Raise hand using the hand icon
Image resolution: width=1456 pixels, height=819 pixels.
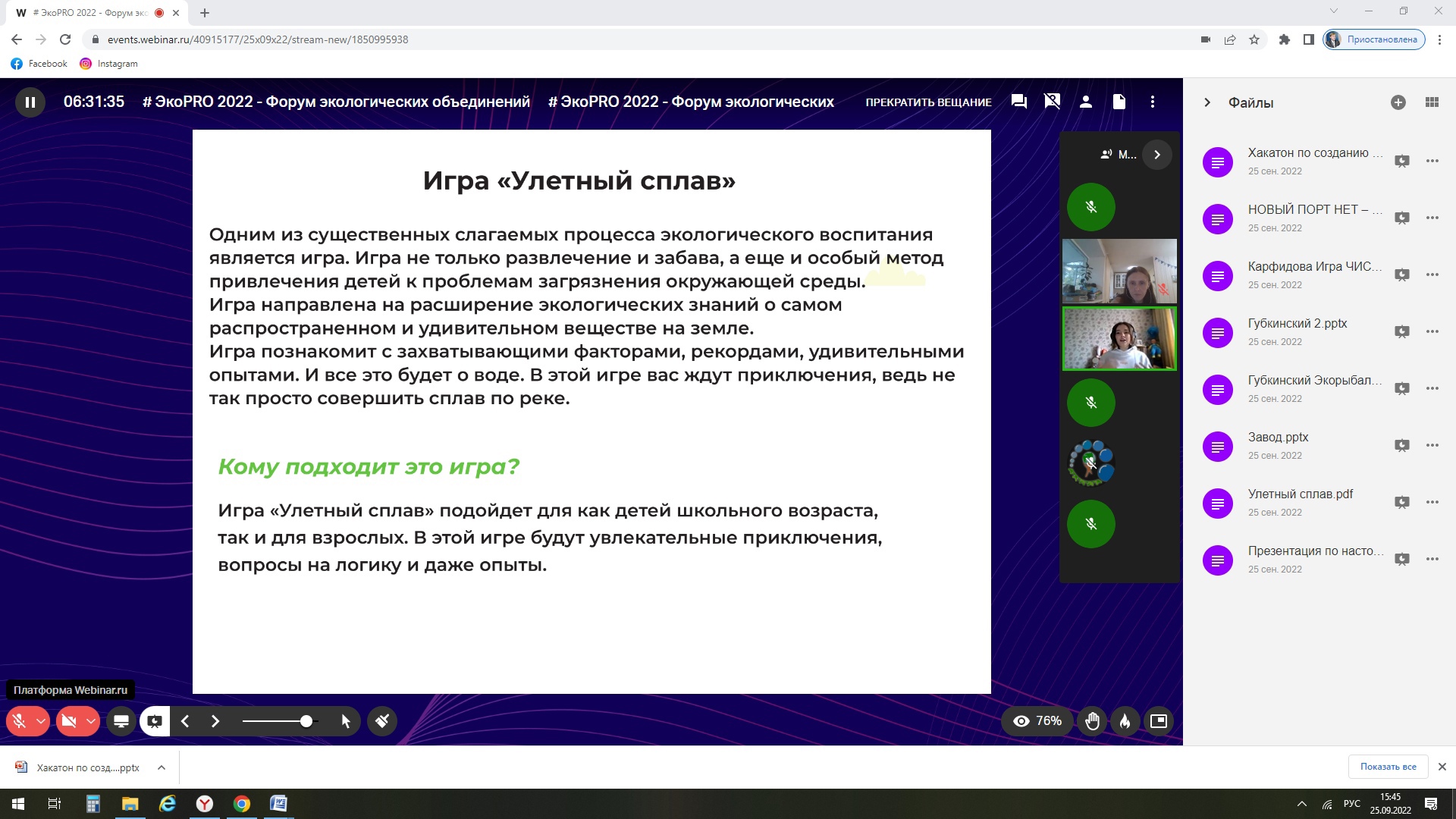coord(1092,721)
